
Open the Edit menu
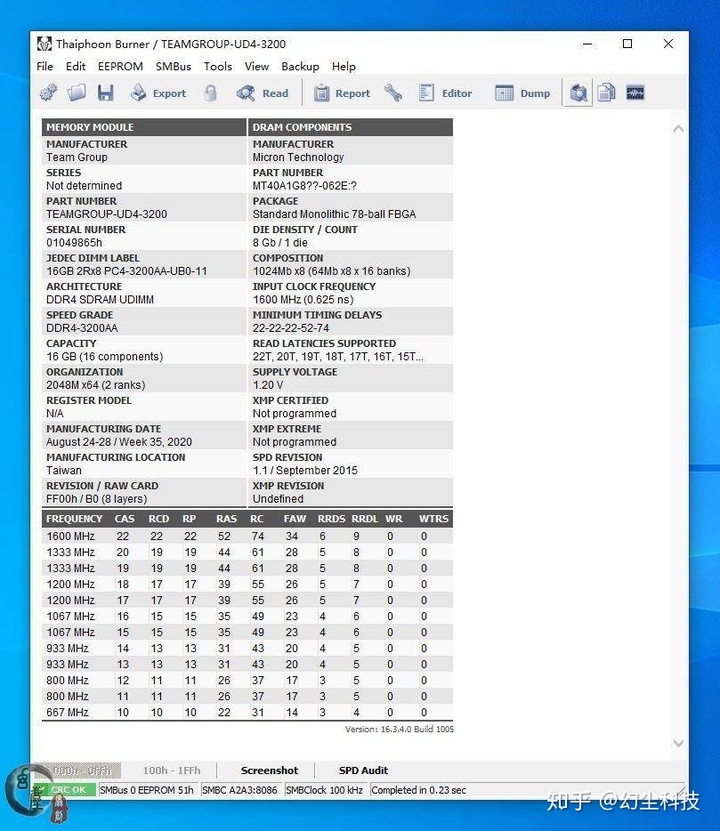75,66
